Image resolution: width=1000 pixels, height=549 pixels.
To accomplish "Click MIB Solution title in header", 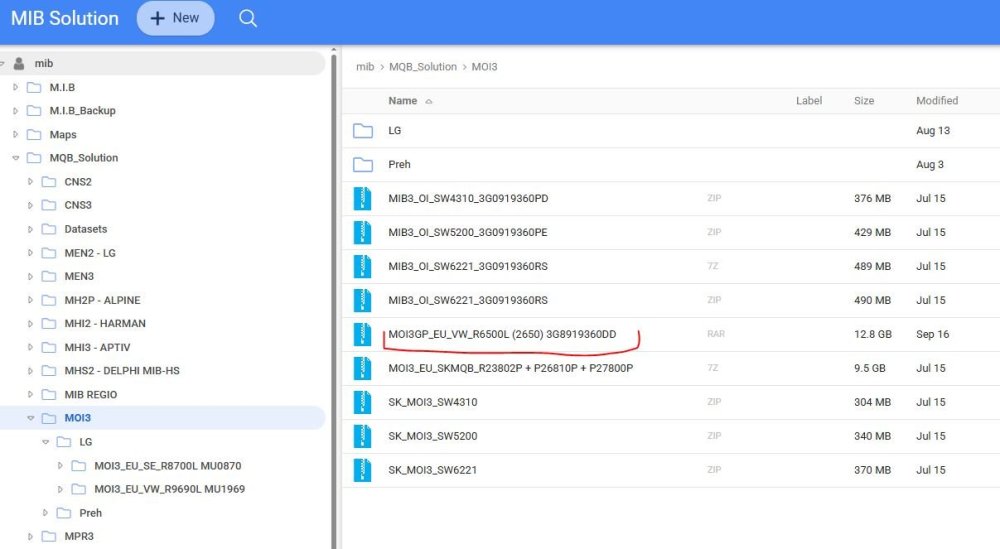I will pos(65,18).
